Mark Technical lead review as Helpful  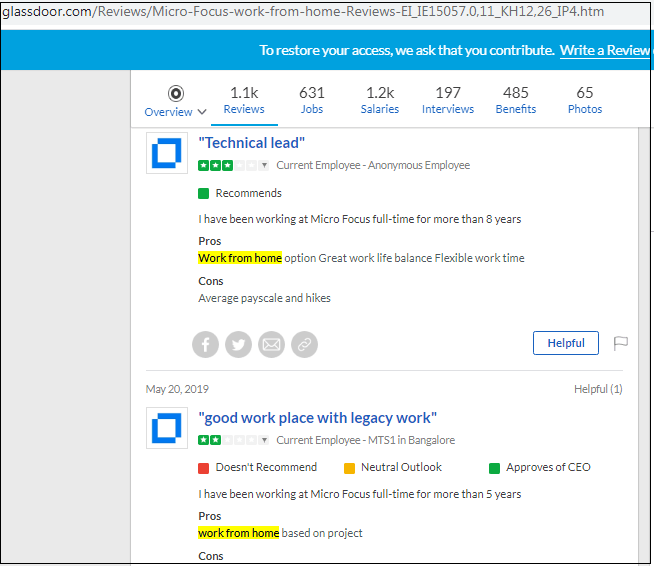[x=566, y=343]
